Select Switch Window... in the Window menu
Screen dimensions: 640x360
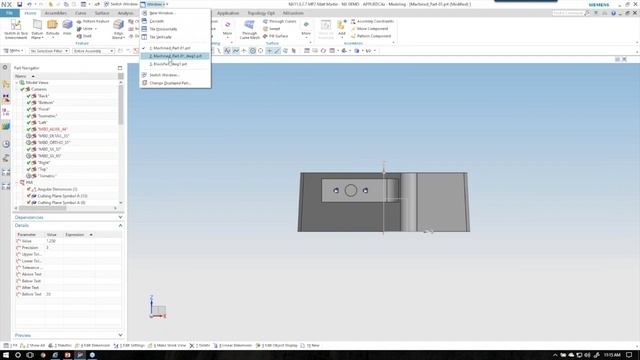176,75
